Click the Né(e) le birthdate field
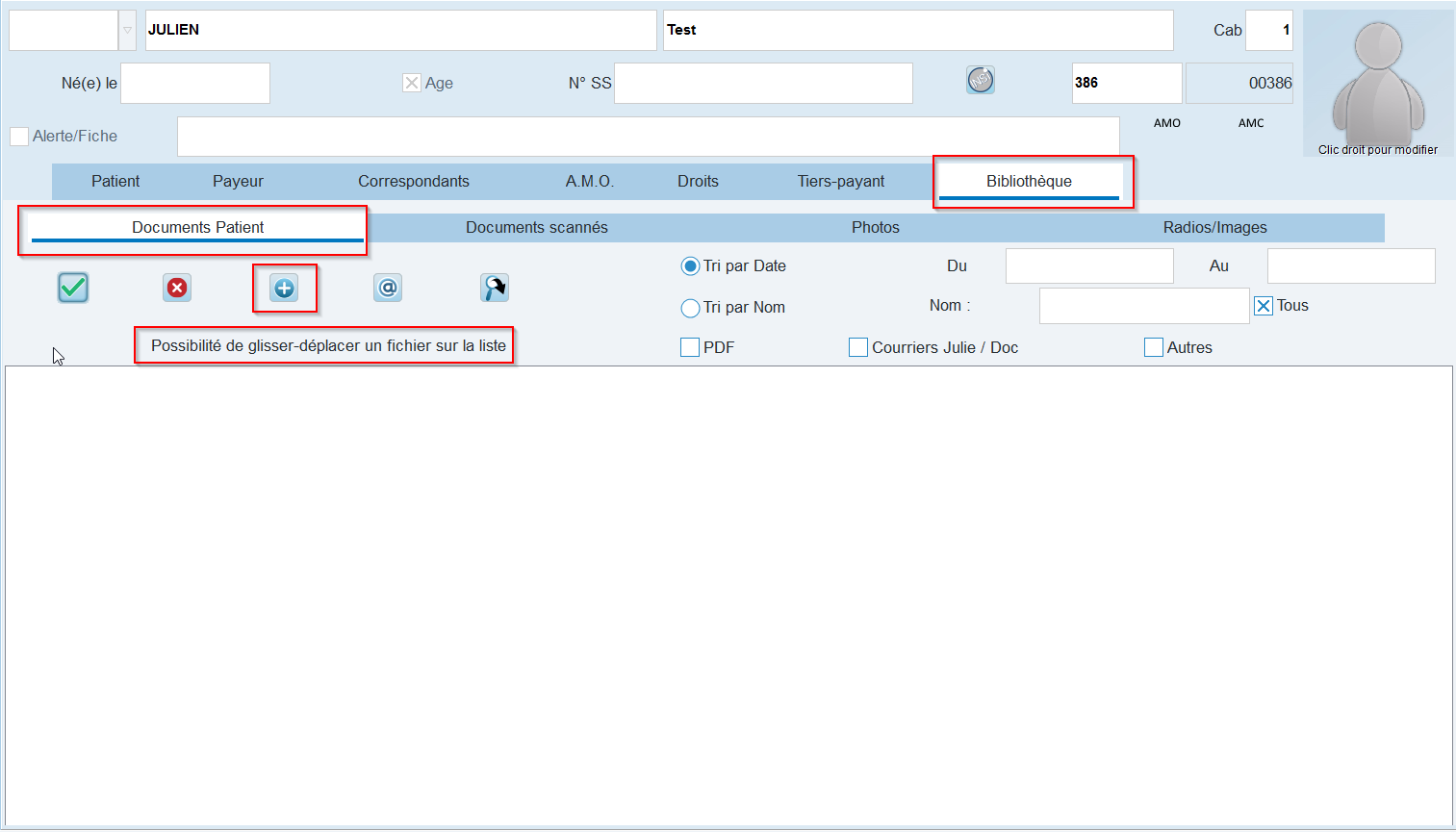 pyautogui.click(x=195, y=84)
